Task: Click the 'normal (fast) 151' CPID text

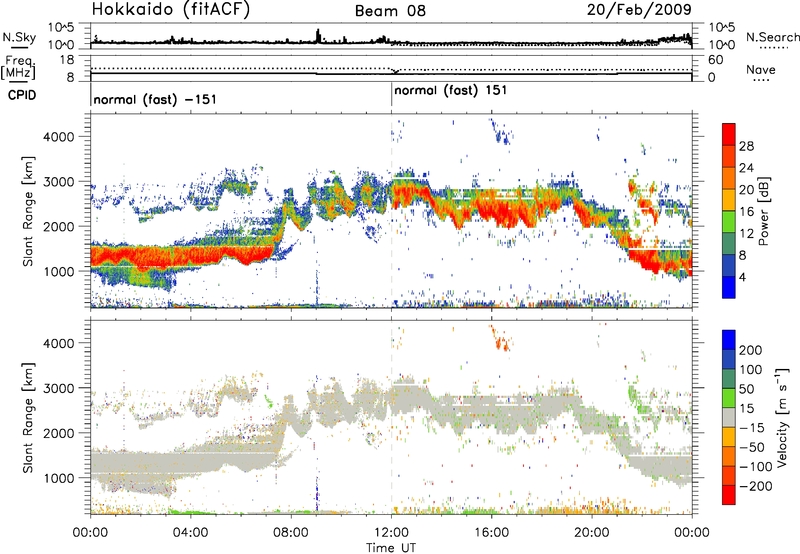Action: tap(451, 90)
